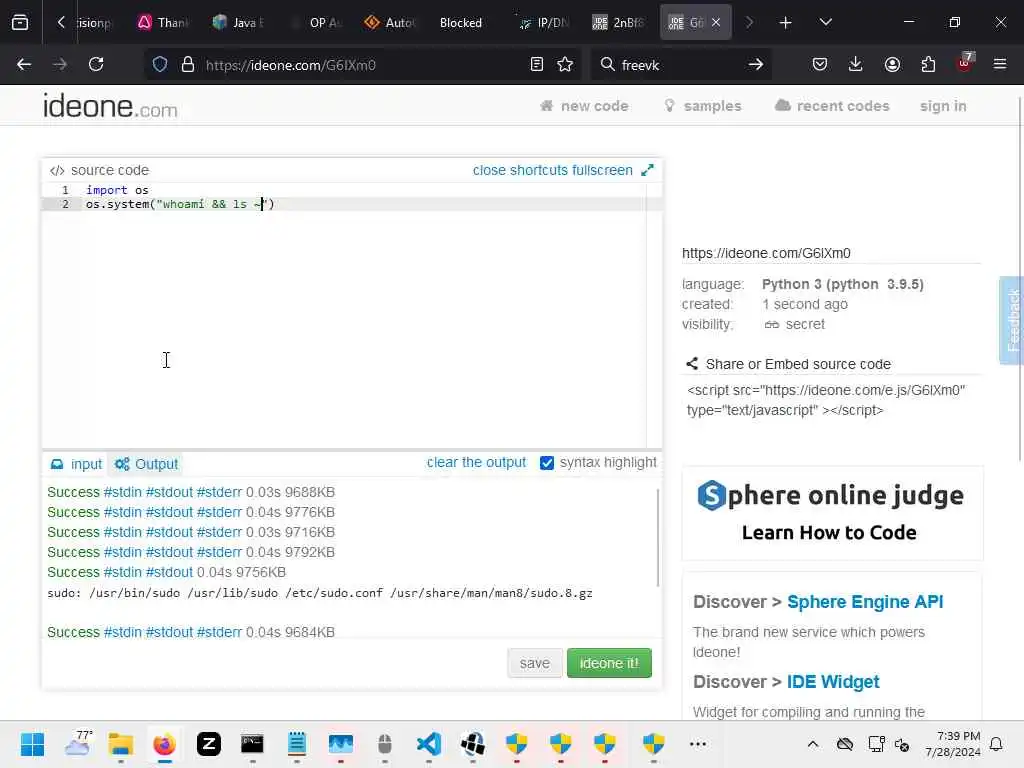This screenshot has height=768, width=1024.
Task: Click the shortcuts link
Action: click(x=539, y=170)
